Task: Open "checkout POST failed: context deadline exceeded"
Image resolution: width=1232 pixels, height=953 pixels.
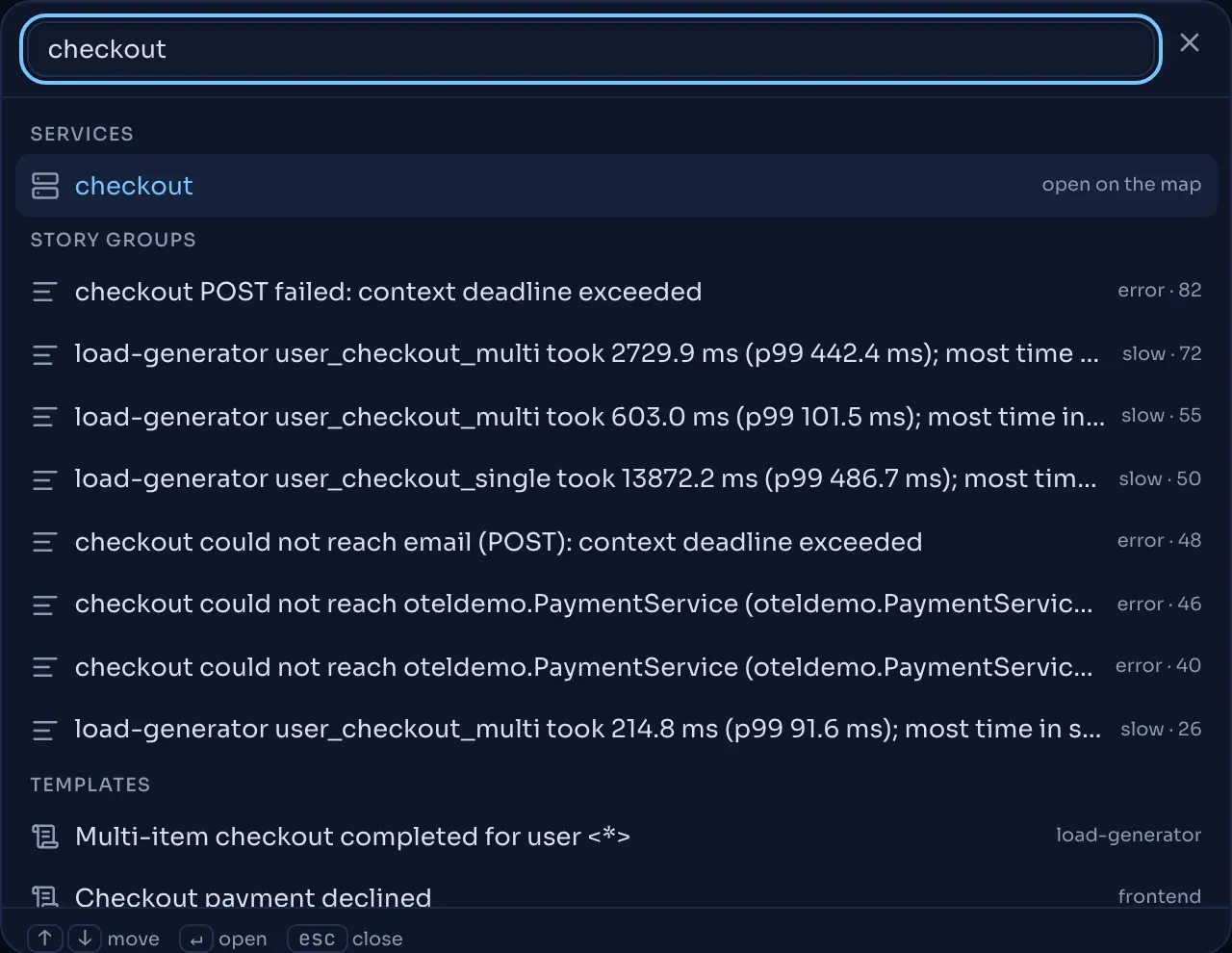Action: point(616,292)
